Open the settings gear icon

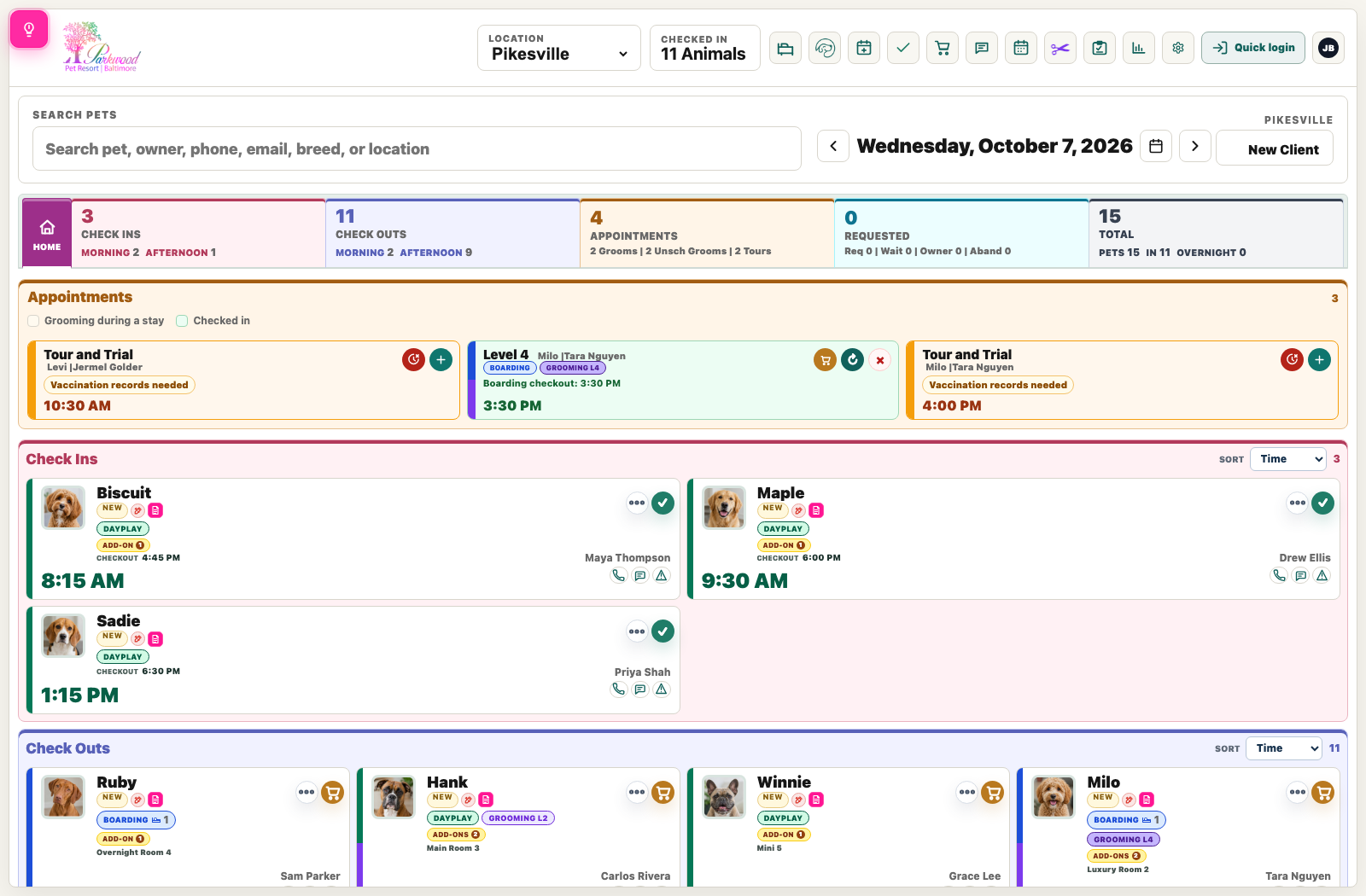point(1178,48)
